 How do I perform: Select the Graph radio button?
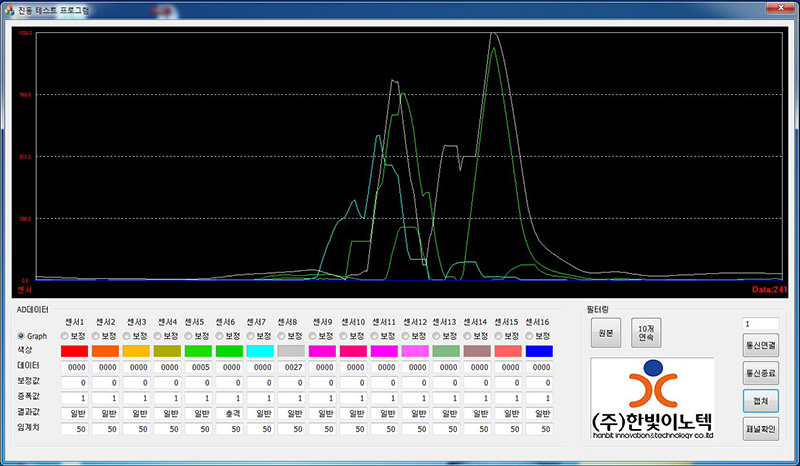point(22,336)
